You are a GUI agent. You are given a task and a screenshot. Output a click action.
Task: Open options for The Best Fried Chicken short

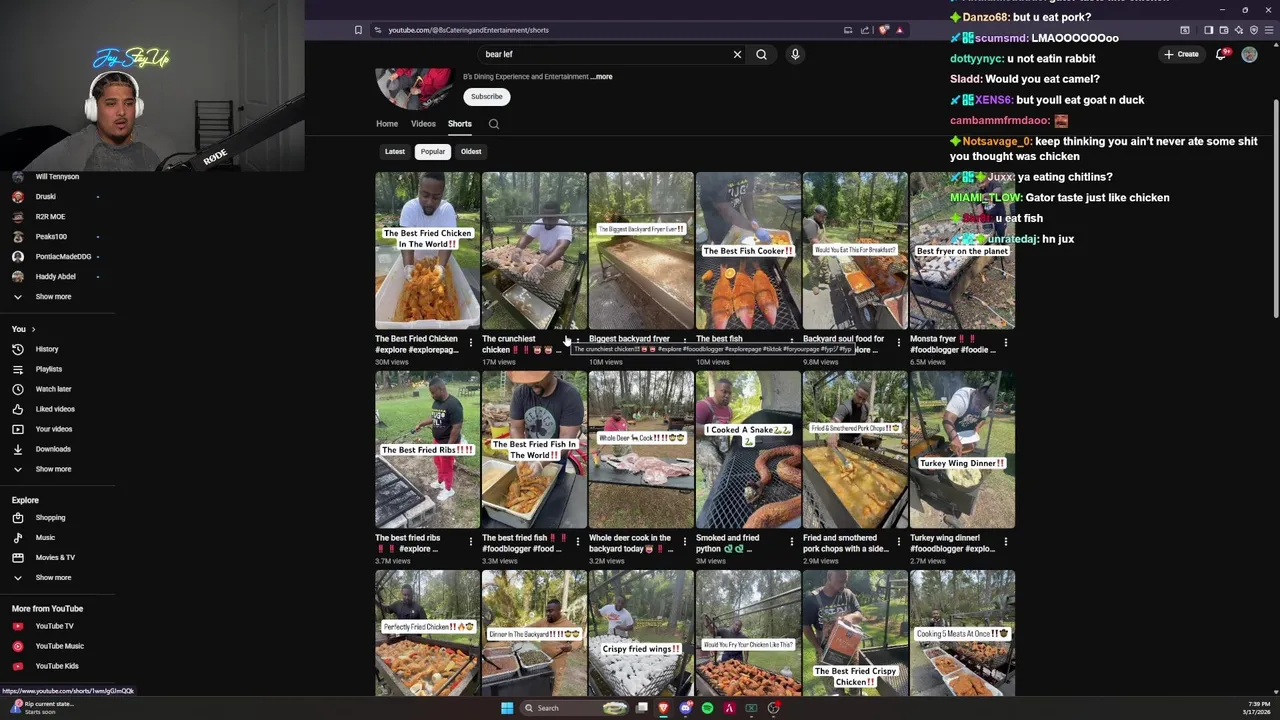[x=470, y=343]
